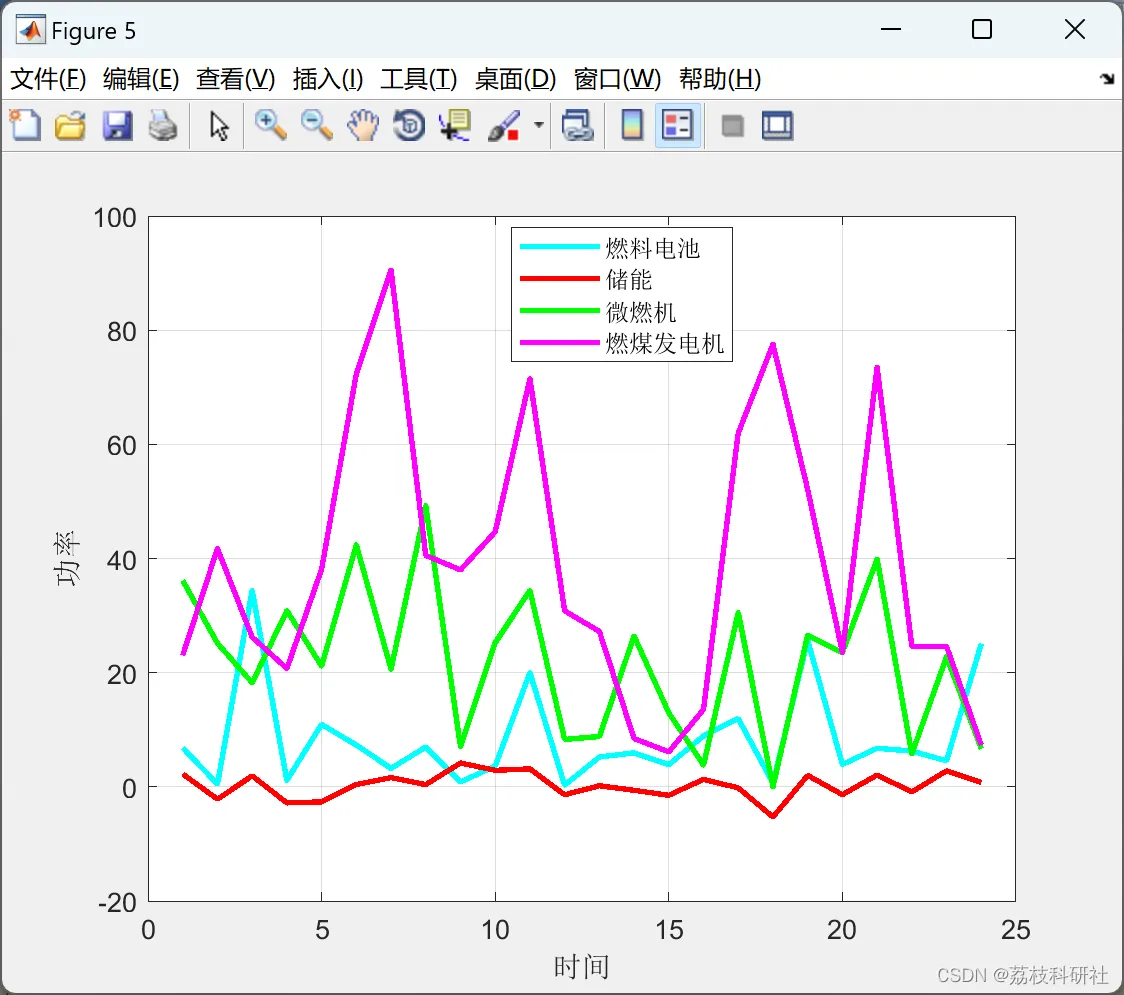Click the Link Plot toolbar icon
Screen dimensions: 1124x995
coord(577,125)
